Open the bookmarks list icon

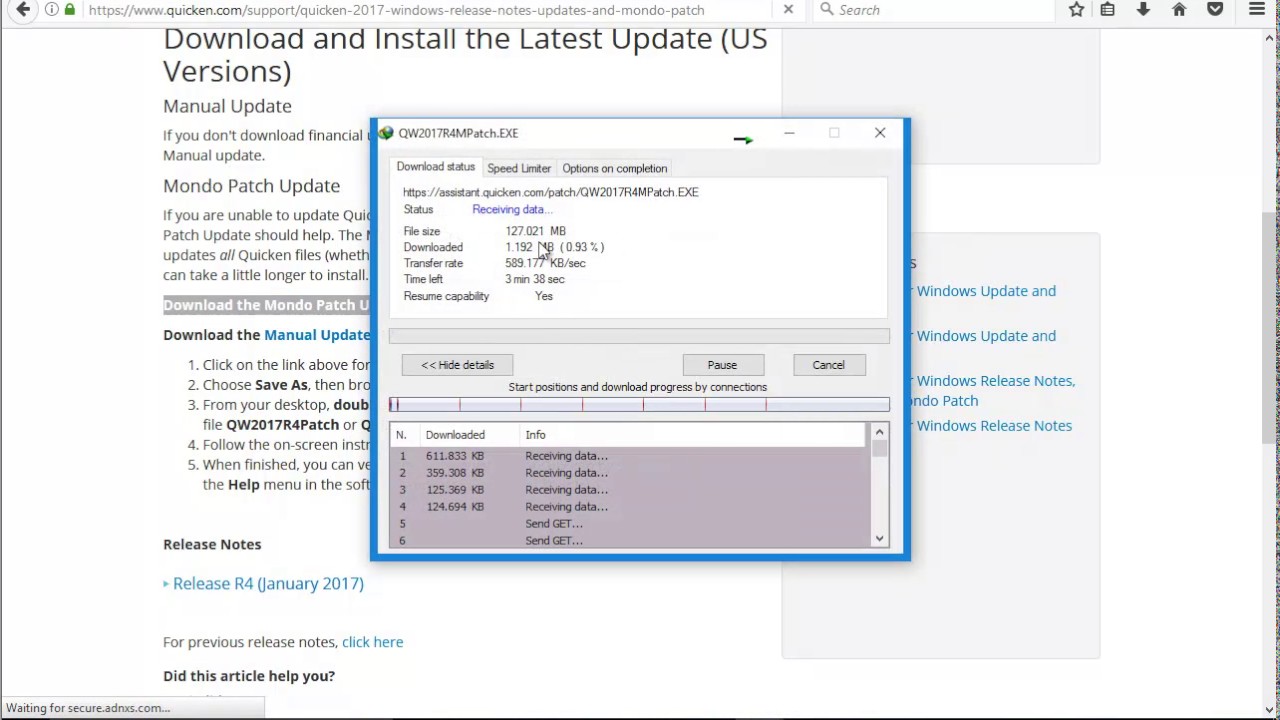(x=1108, y=10)
